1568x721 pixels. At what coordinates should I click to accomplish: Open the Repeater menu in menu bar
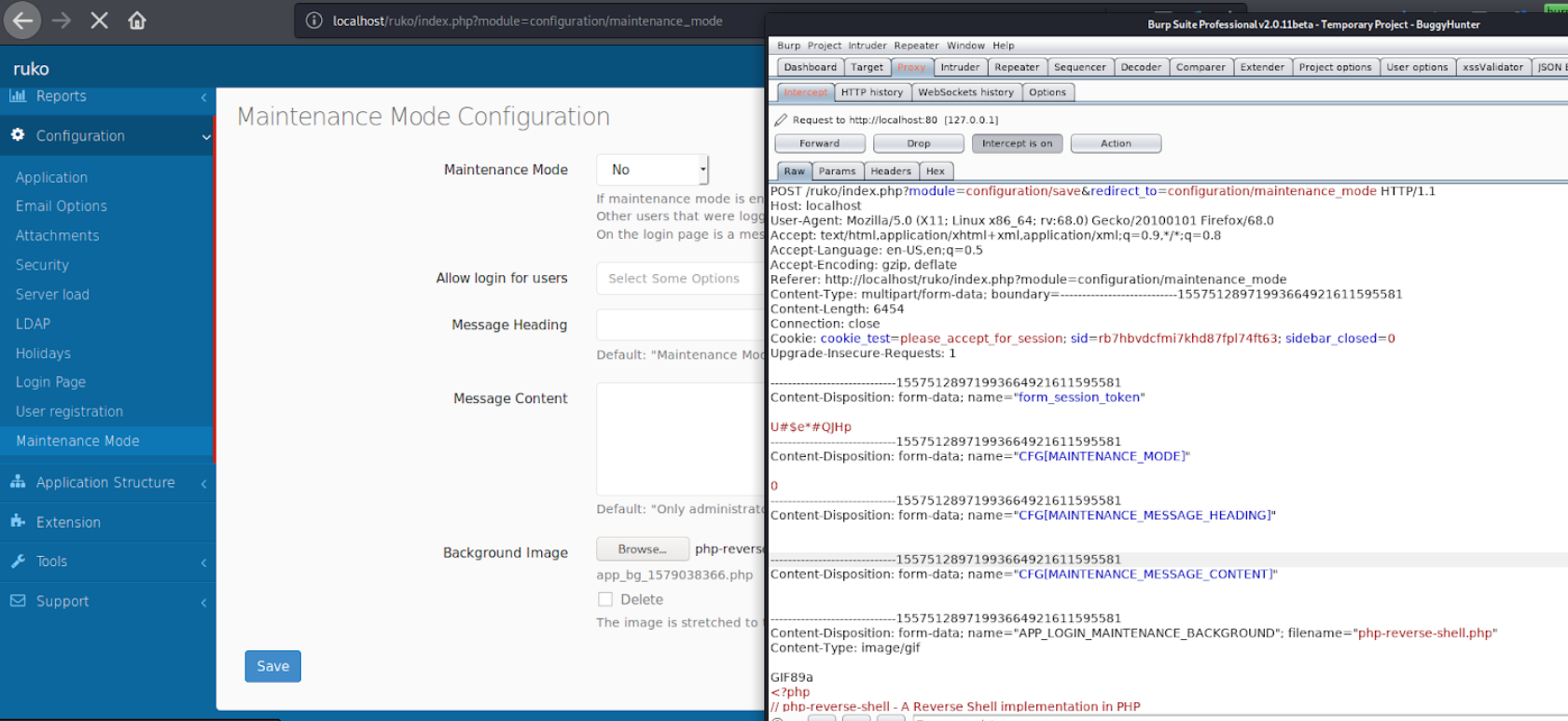coord(916,46)
